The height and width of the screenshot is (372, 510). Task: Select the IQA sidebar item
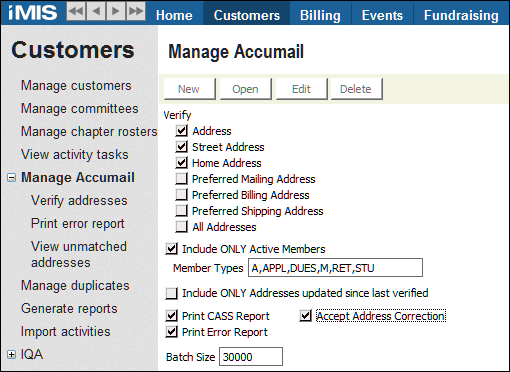pyautogui.click(x=32, y=354)
